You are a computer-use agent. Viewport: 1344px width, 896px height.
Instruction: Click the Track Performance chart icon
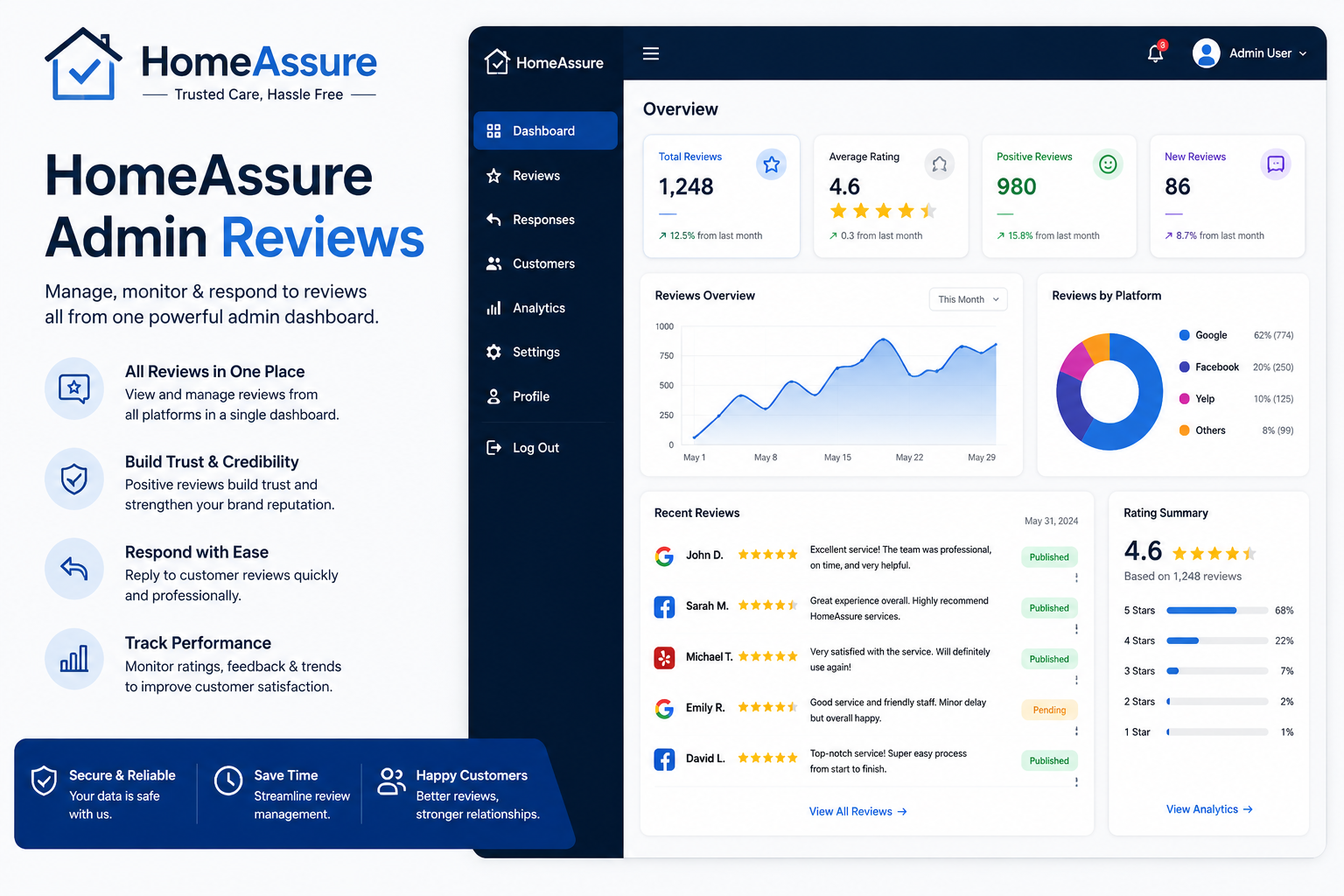coord(74,659)
